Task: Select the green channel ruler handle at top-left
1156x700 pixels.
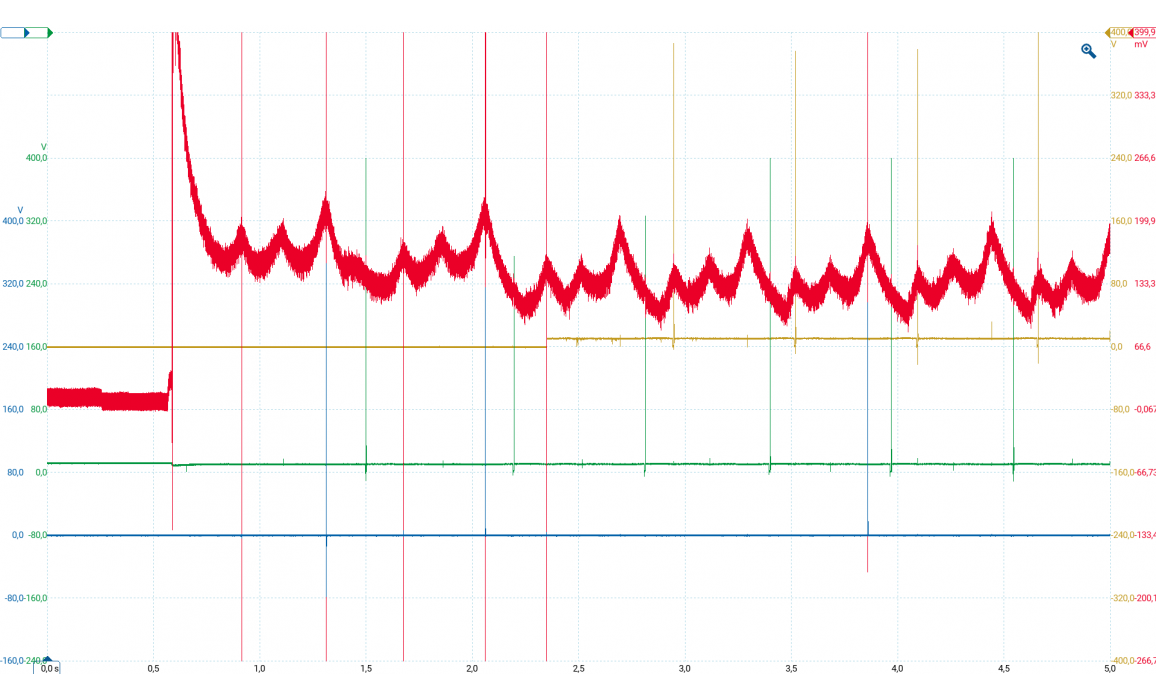Action: coord(47,33)
